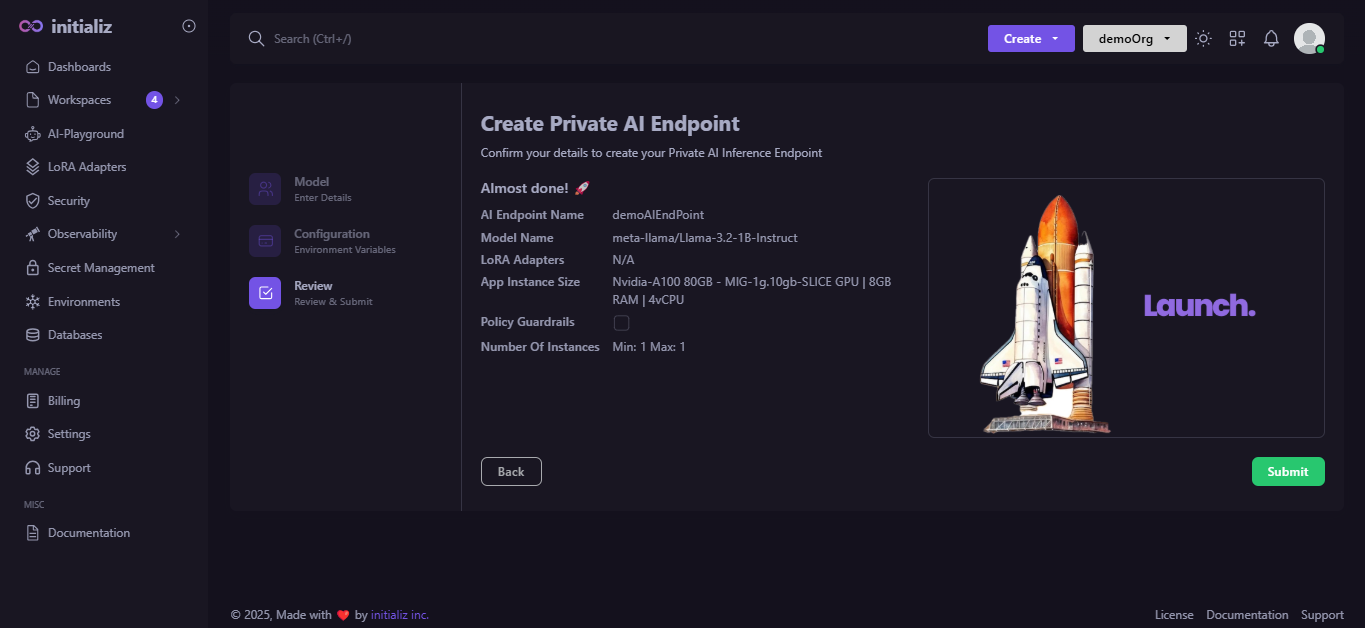Open the notifications bell icon
Image resolution: width=1365 pixels, height=628 pixels.
[x=1271, y=39]
